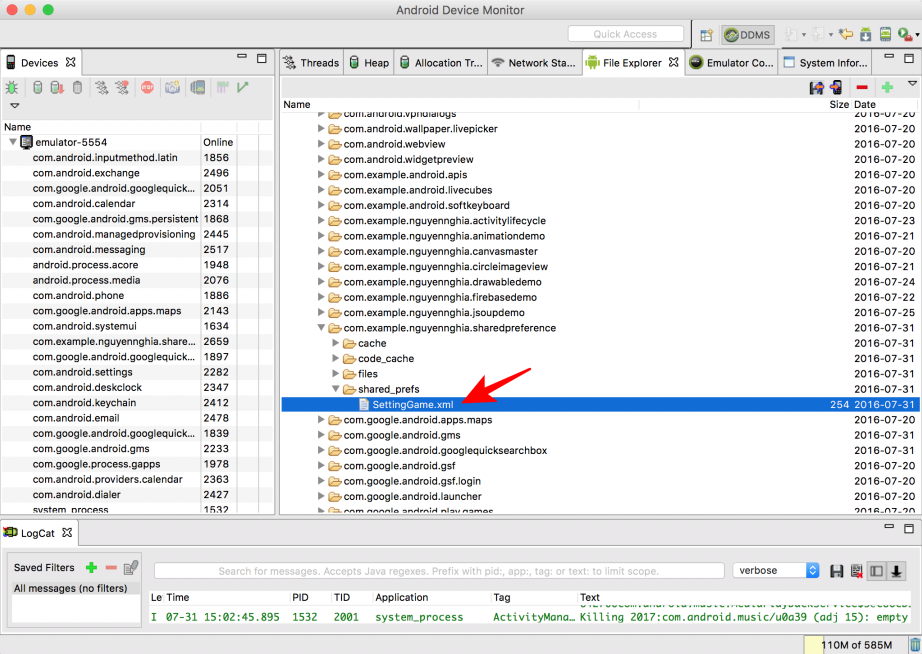Save LogCat output with floppy disk icon

pyautogui.click(x=837, y=570)
